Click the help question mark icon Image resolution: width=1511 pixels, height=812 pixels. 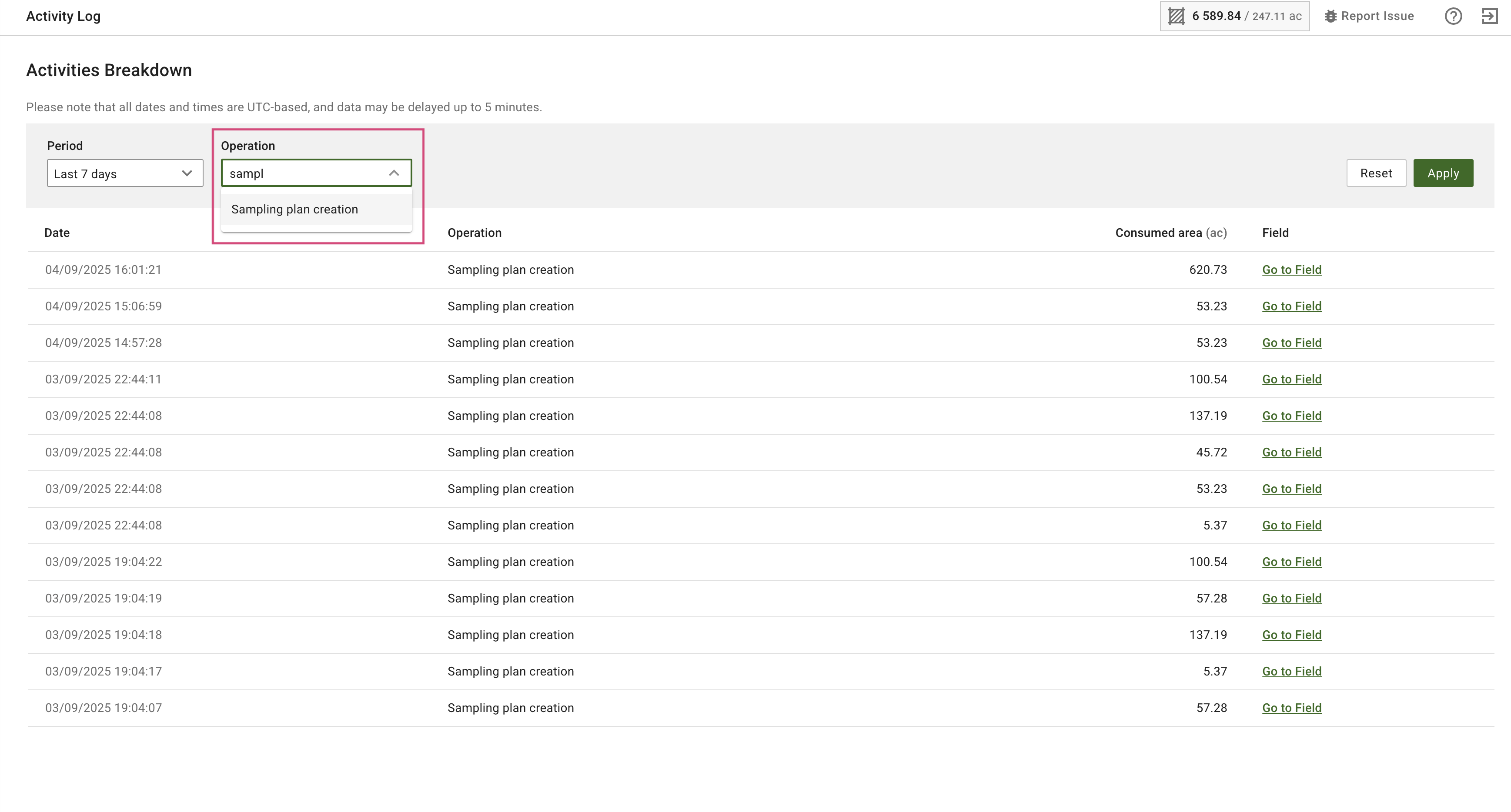tap(1452, 16)
